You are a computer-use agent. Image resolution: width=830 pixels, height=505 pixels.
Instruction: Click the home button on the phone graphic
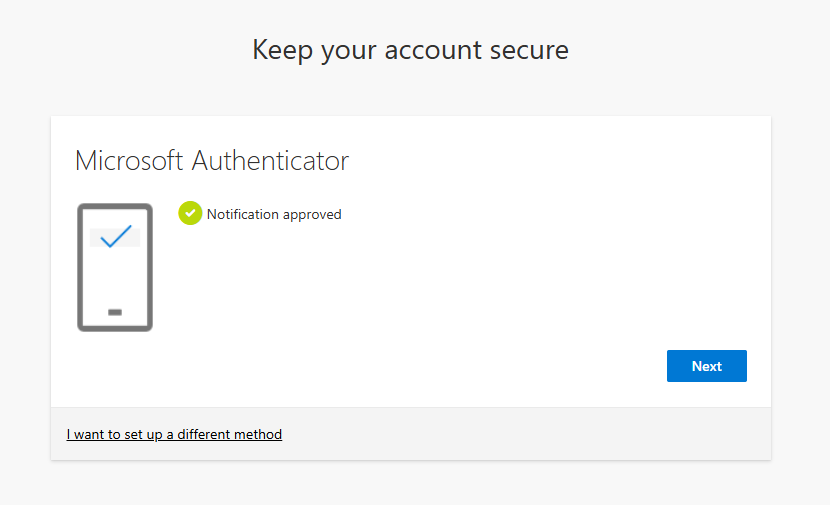[115, 312]
